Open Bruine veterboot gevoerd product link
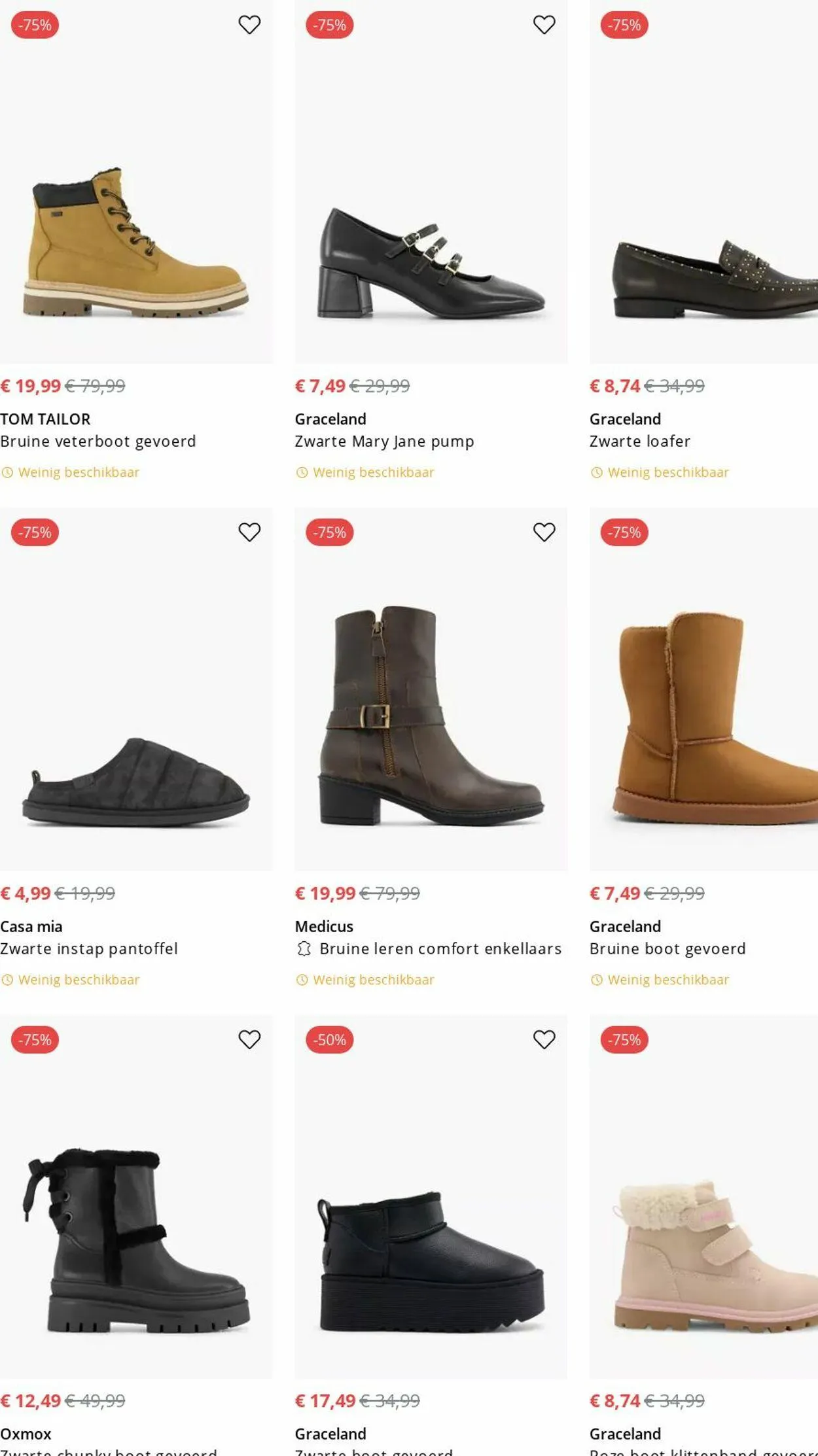Viewport: 818px width, 1456px height. point(98,442)
